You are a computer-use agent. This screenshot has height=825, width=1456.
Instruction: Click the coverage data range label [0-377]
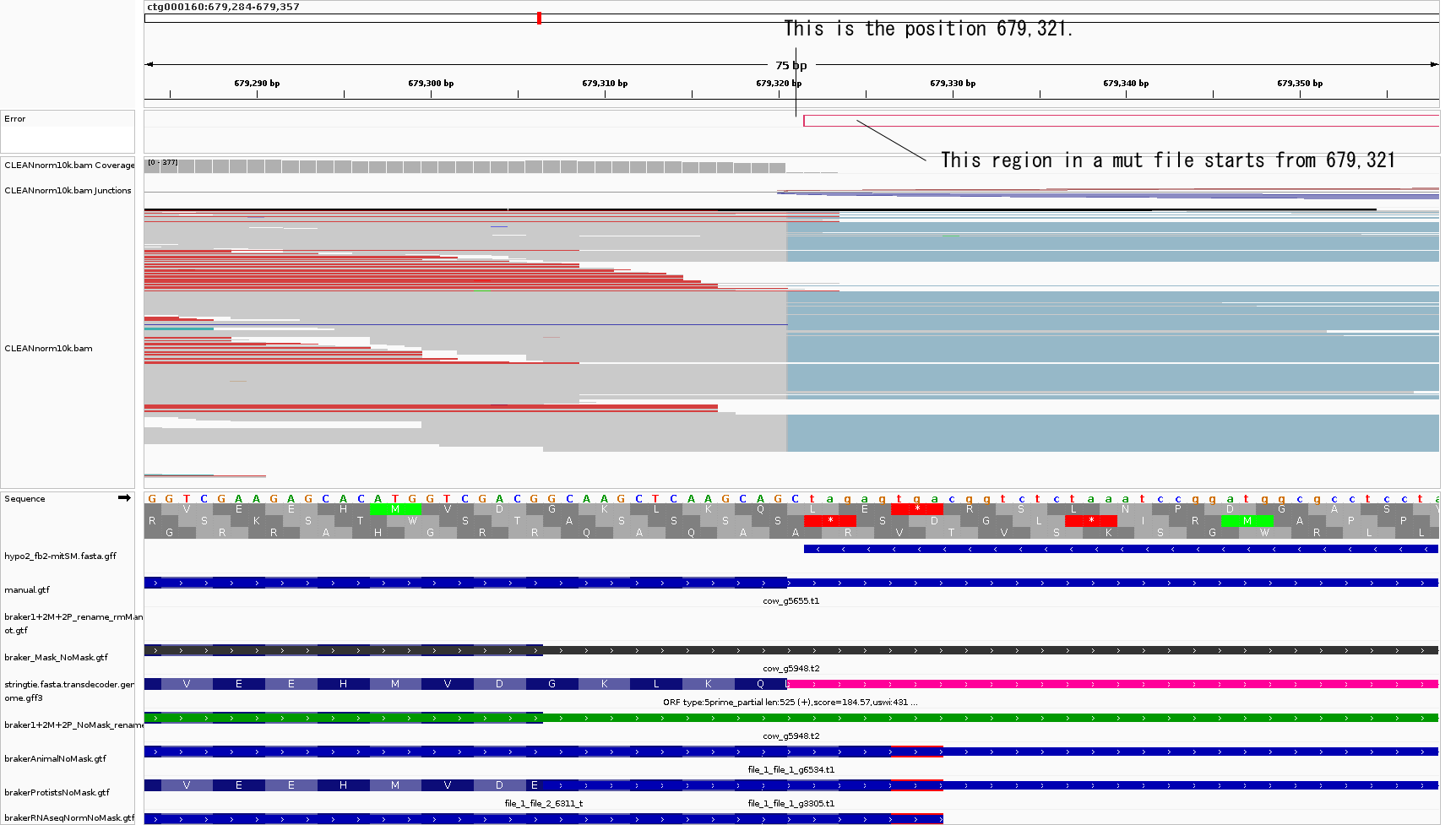coord(160,162)
